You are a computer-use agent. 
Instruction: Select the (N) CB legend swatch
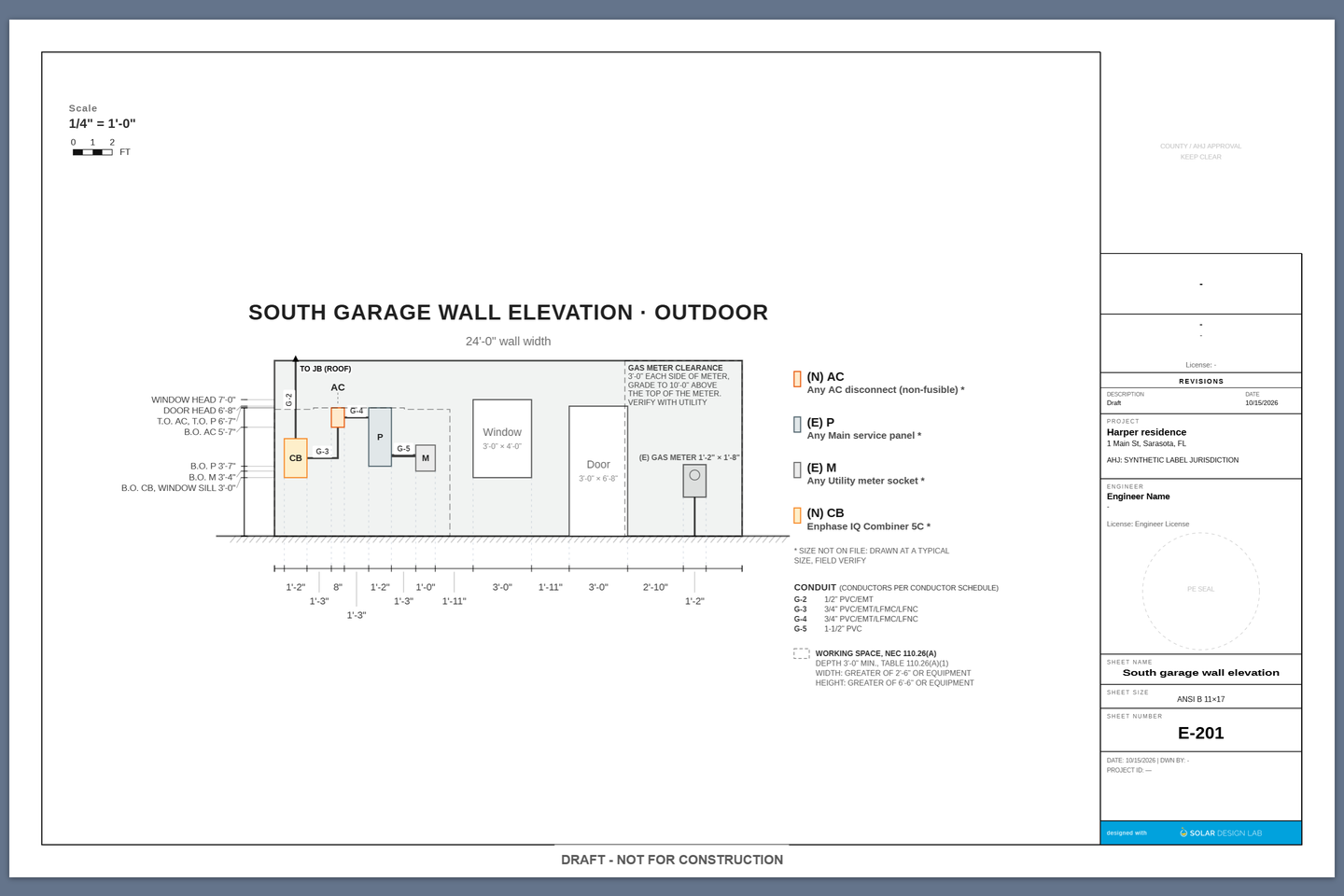pyautogui.click(x=797, y=515)
